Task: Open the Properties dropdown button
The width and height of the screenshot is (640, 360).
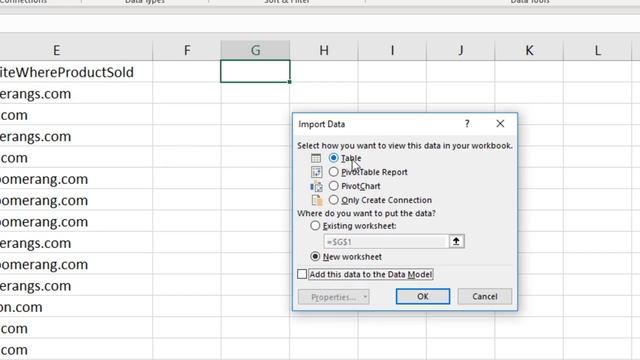Action: 333,297
